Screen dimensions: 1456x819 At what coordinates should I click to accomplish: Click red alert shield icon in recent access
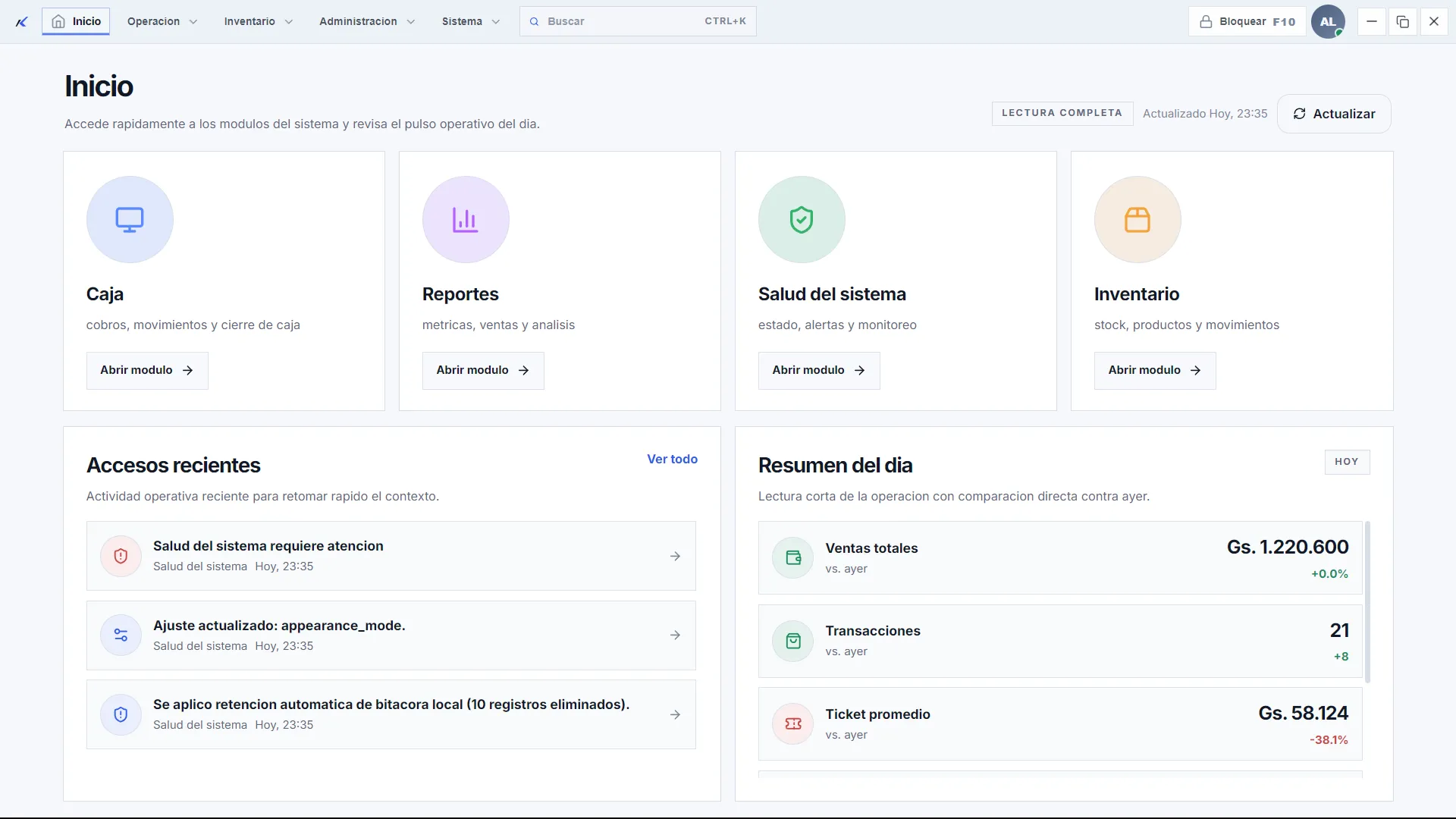(x=121, y=556)
